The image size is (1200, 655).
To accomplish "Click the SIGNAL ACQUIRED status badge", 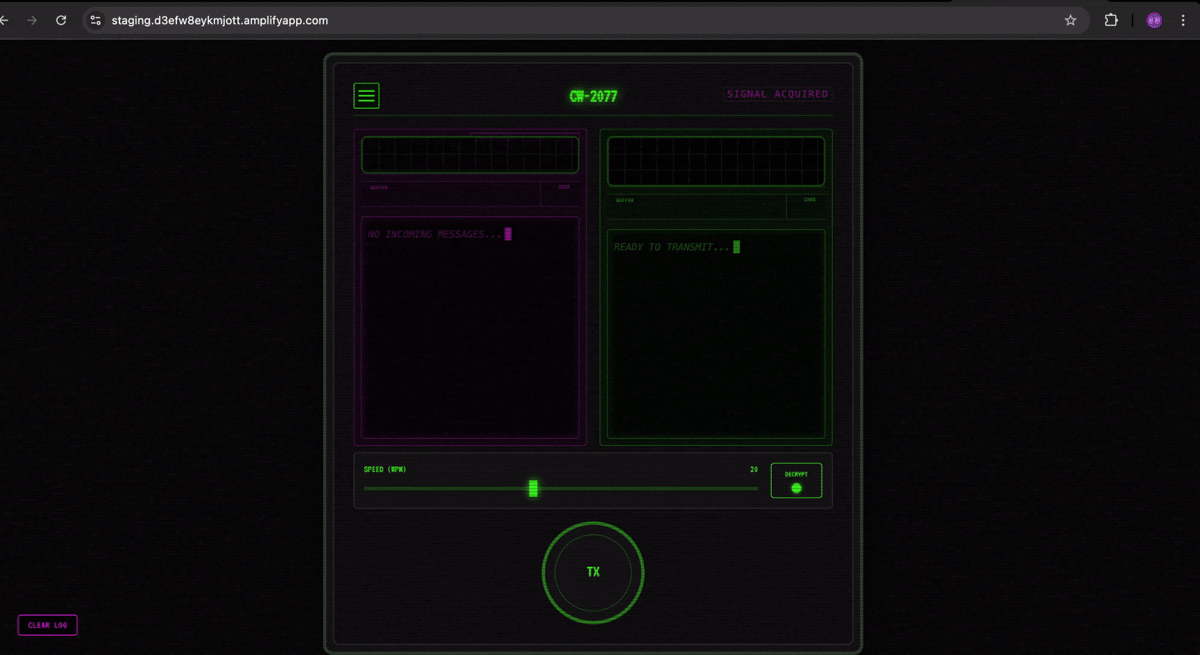I will coord(778,94).
